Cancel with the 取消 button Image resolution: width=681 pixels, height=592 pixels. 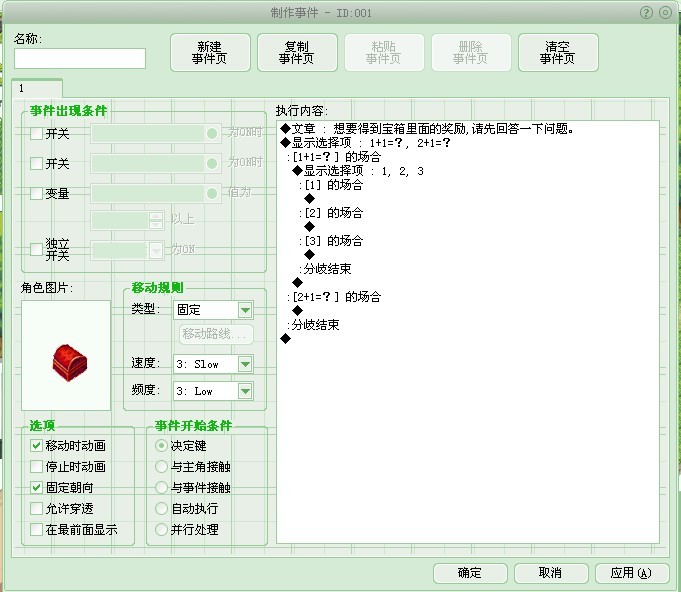[x=551, y=573]
